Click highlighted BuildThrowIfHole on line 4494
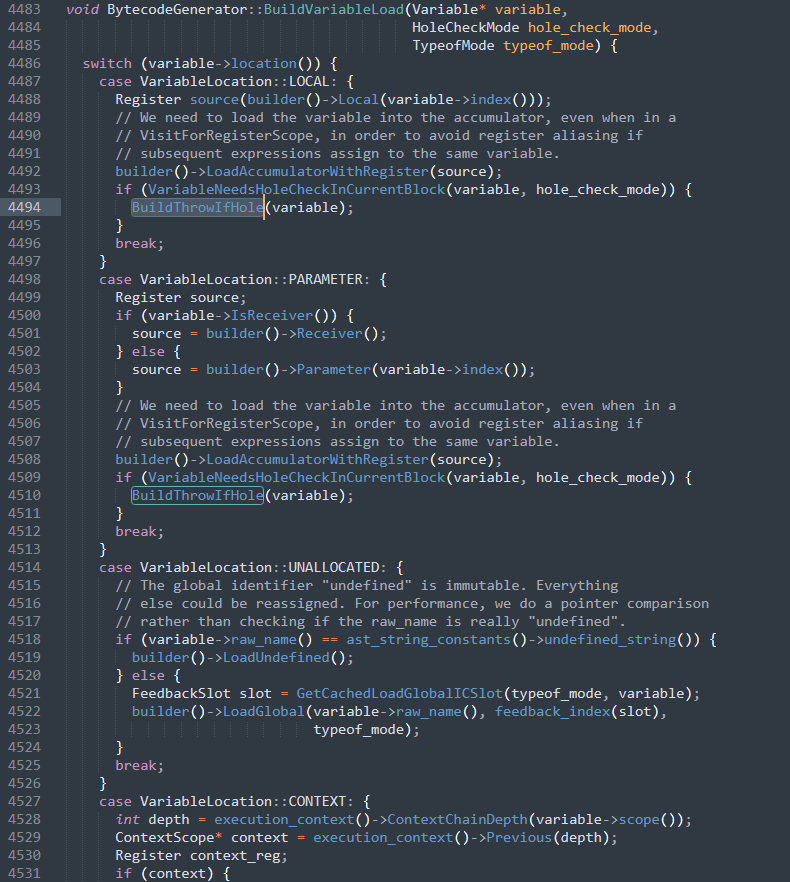The width and height of the screenshot is (790, 882). [198, 208]
